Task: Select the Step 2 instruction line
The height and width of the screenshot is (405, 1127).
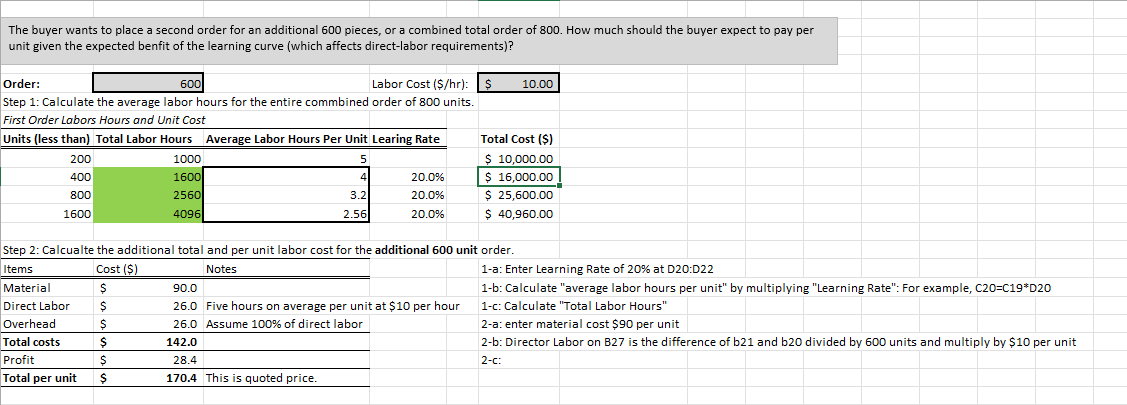Action: [x=259, y=251]
